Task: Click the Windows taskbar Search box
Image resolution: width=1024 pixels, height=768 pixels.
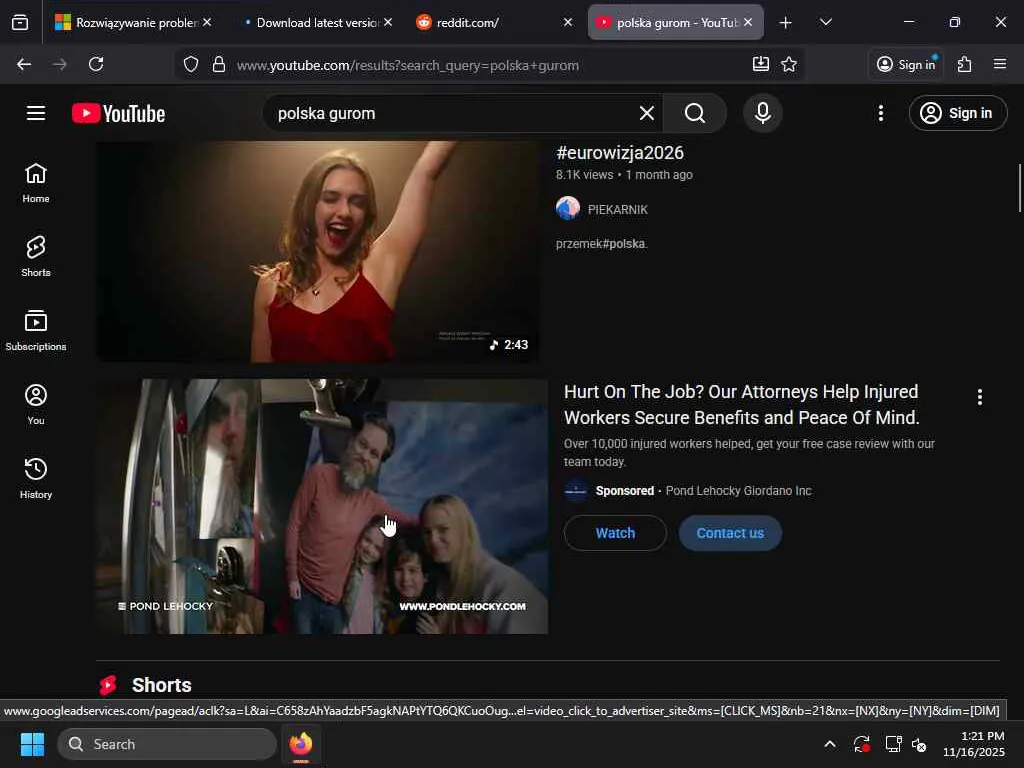Action: 167,744
